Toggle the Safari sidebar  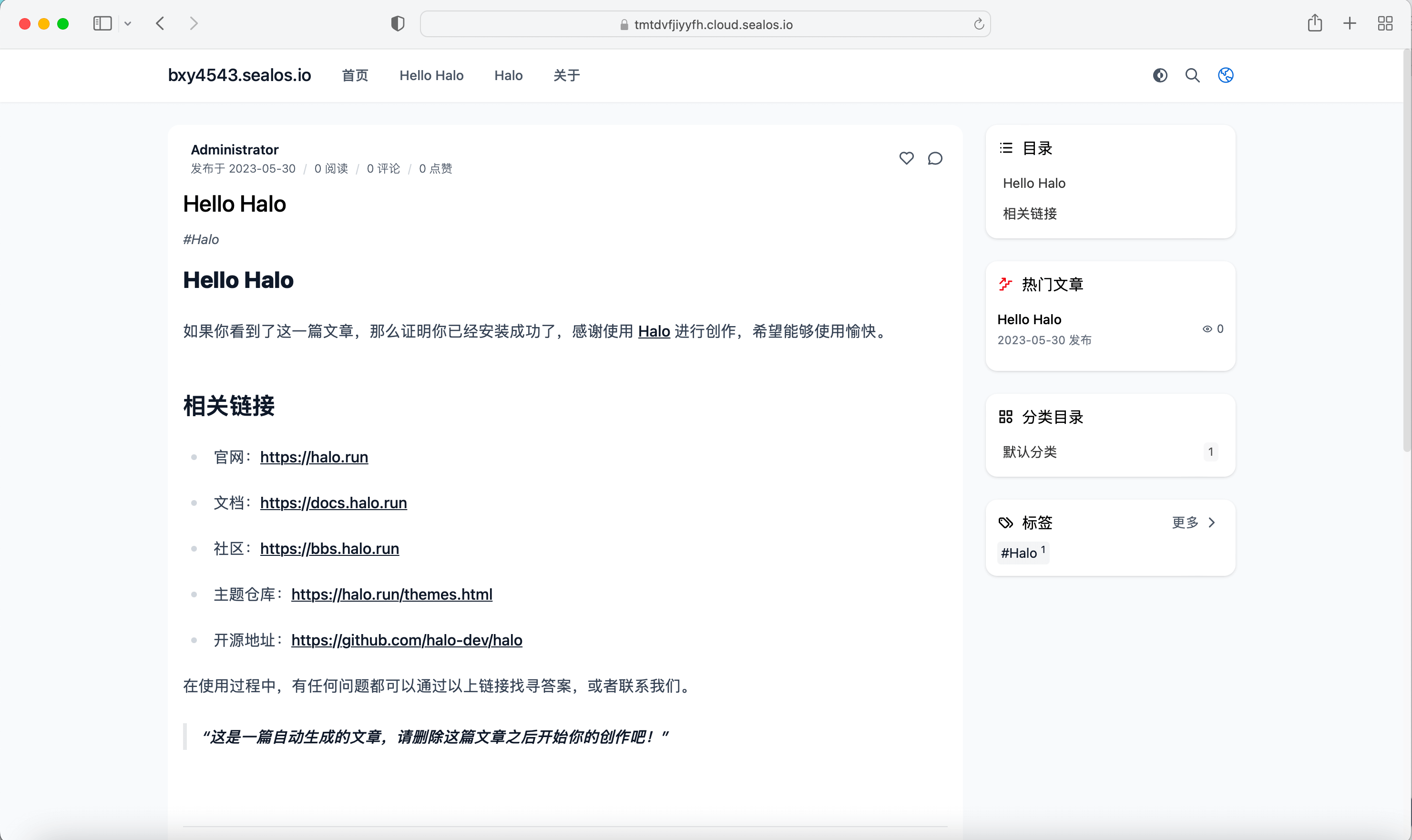(x=102, y=24)
